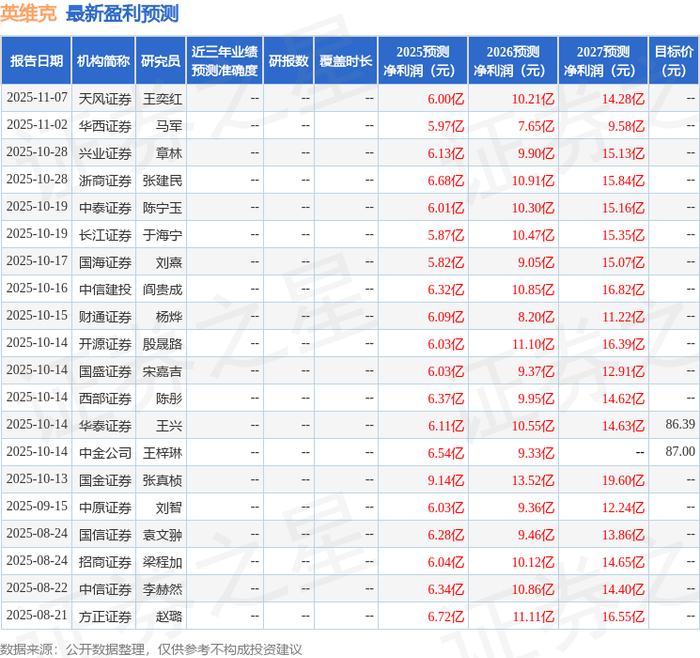This screenshot has width=700, height=658.
Task: Click the 2027预测净利润 column header
Action: (x=603, y=61)
